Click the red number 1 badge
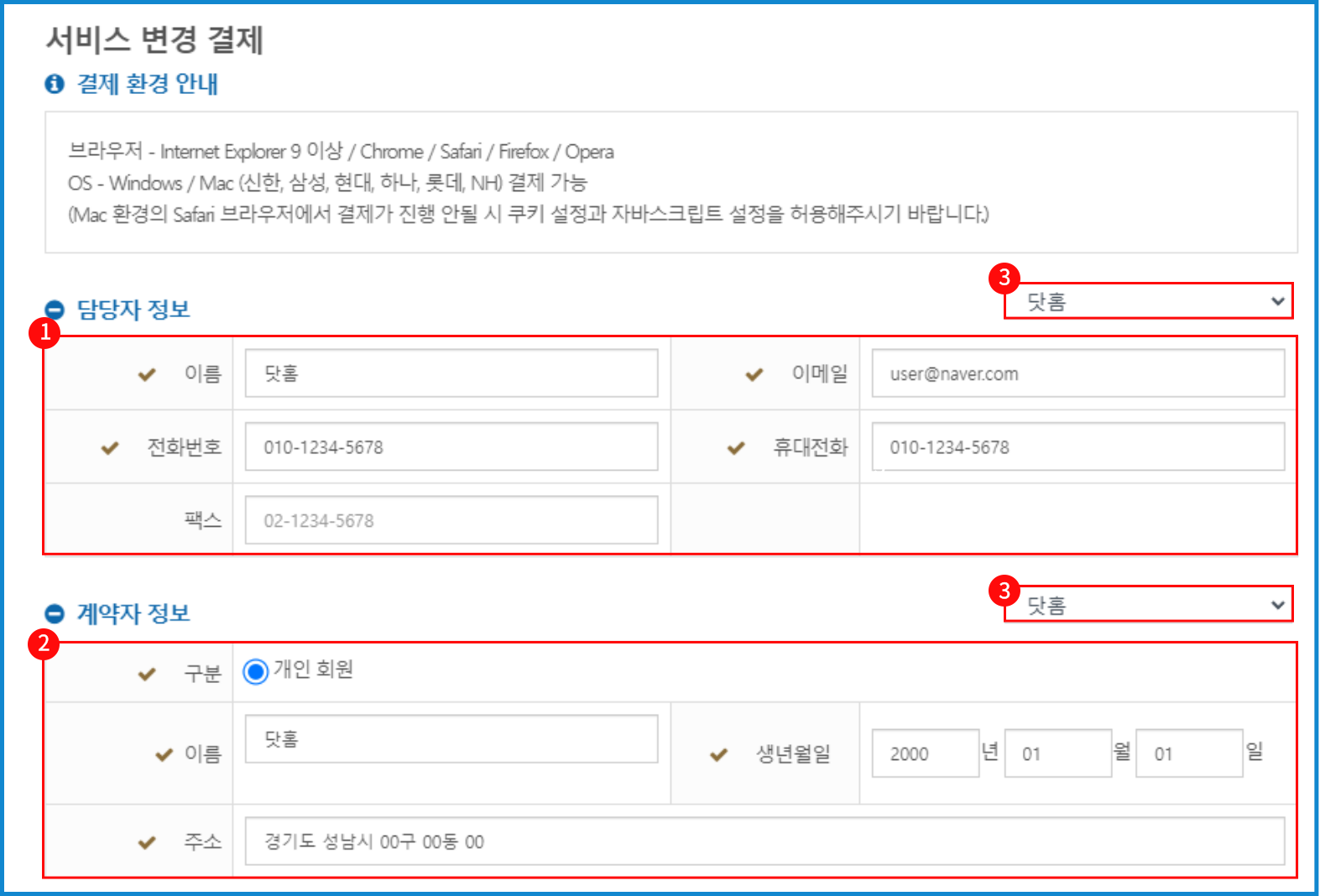Viewport: 1320px width, 896px height. [44, 332]
